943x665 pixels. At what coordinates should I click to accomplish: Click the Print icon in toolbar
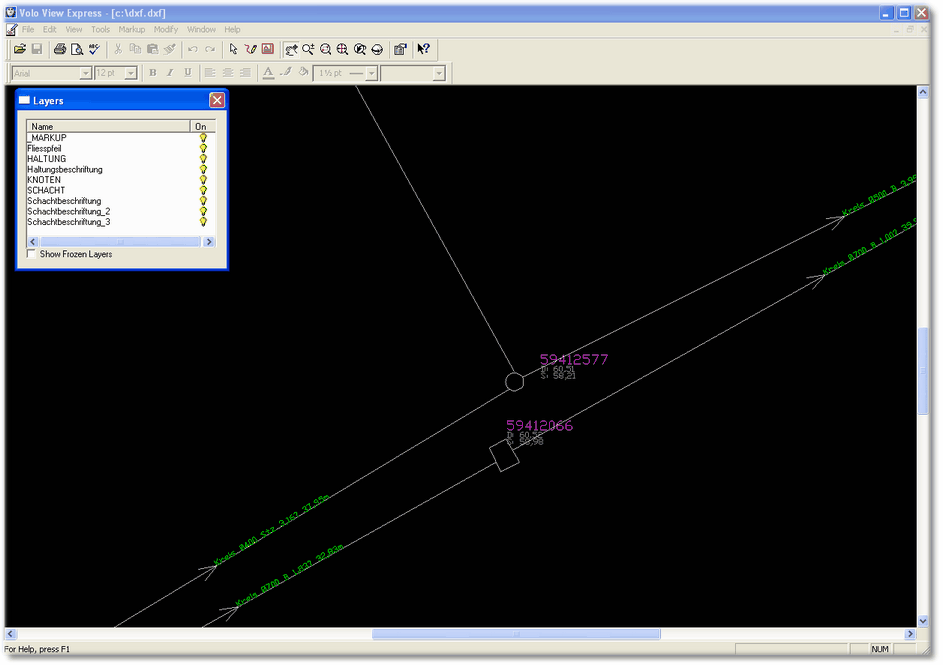click(59, 49)
